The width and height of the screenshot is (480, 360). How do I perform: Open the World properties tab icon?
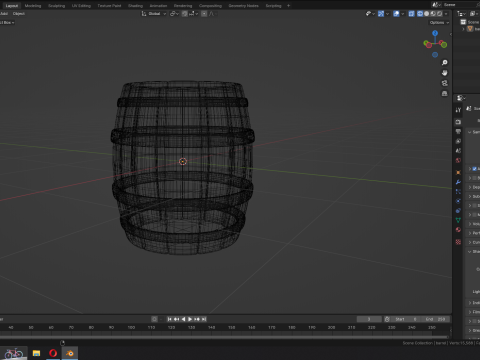coord(458,161)
